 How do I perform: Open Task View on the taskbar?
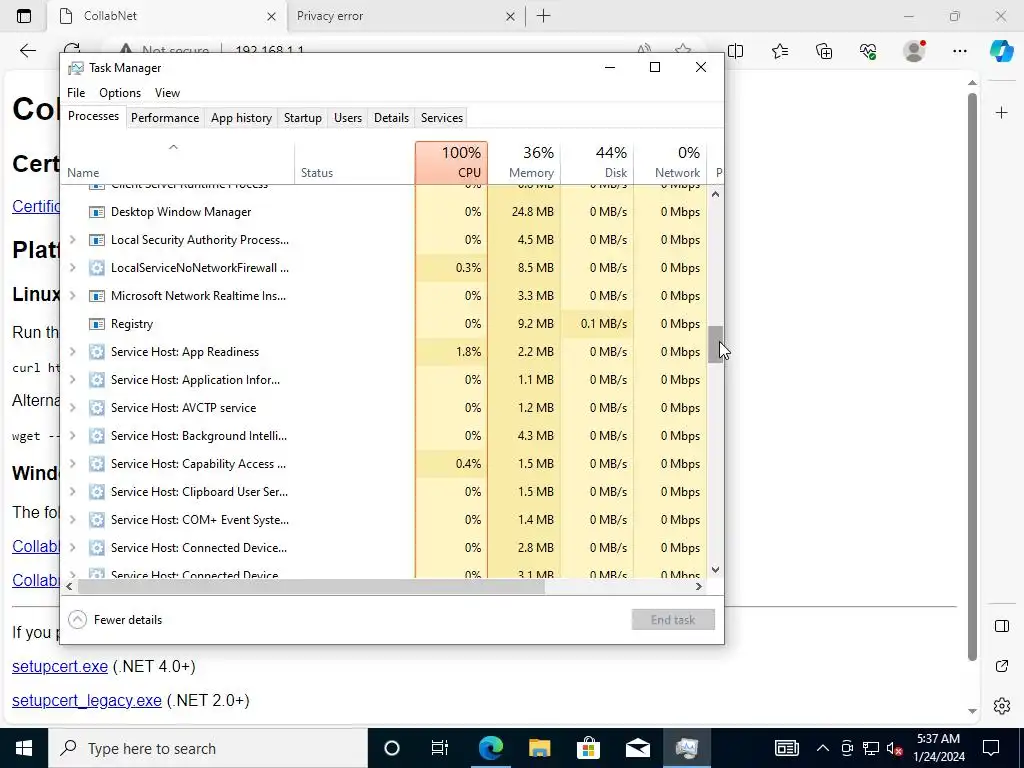click(440, 748)
